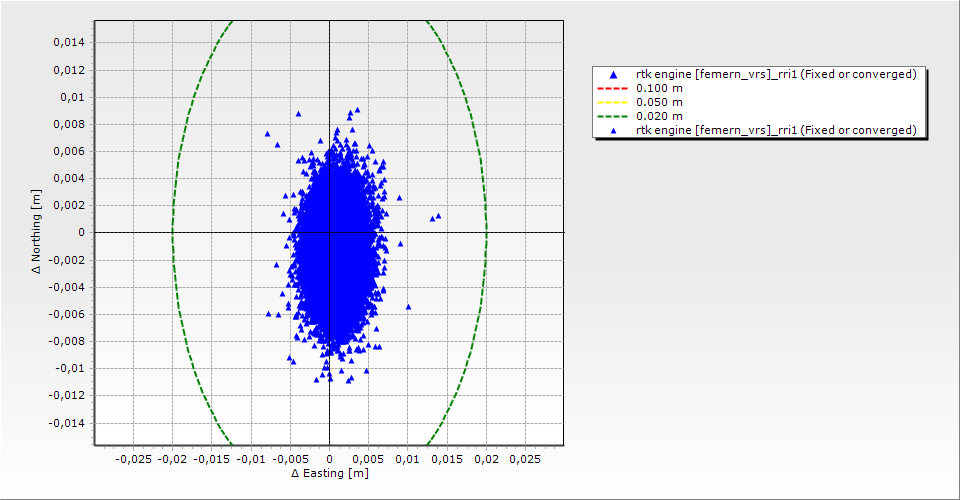This screenshot has height=500, width=960.
Task: Click the "Δ Easting [m]" axis title
Action: coord(329,473)
